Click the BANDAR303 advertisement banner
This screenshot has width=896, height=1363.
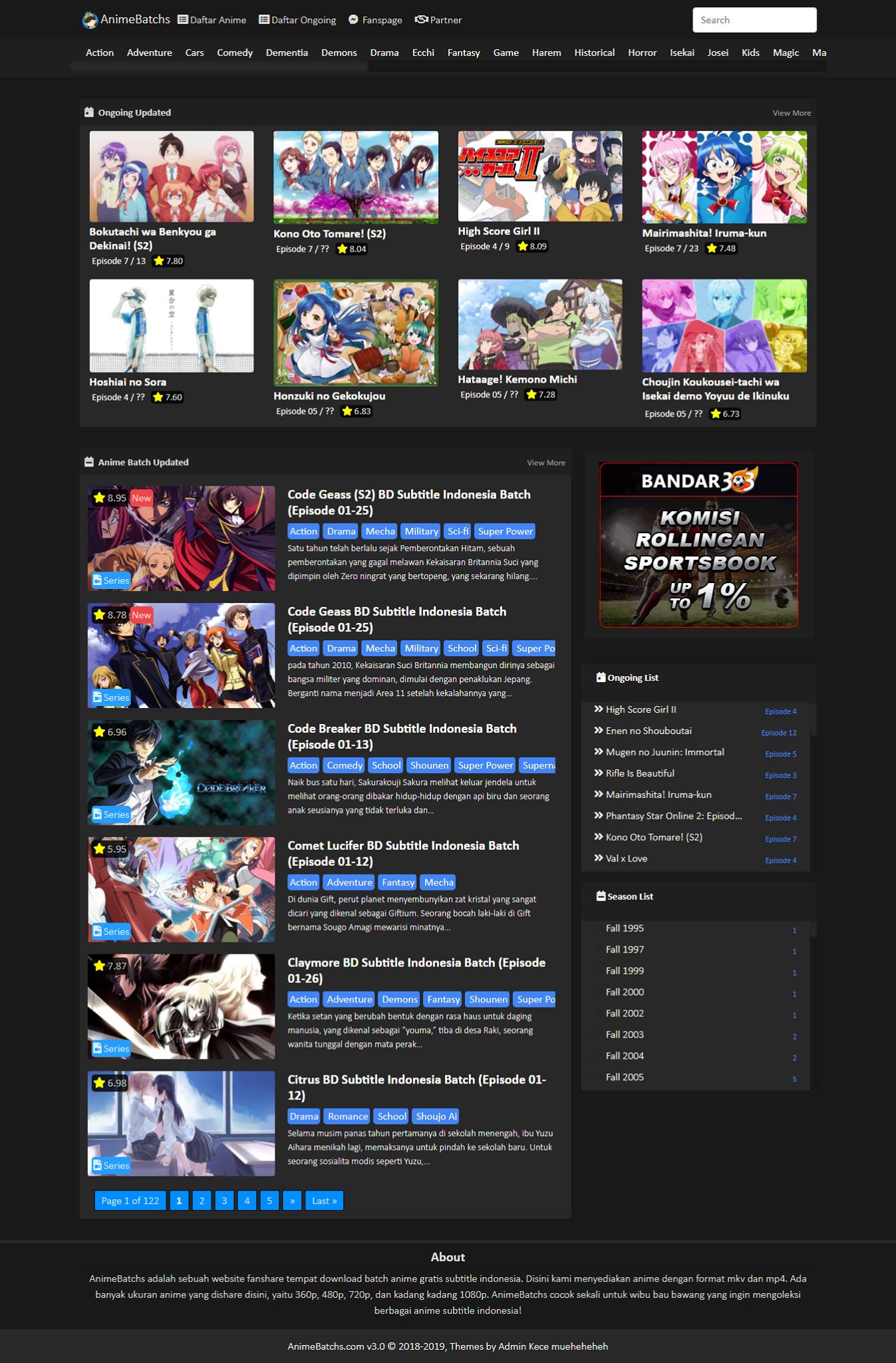[698, 545]
